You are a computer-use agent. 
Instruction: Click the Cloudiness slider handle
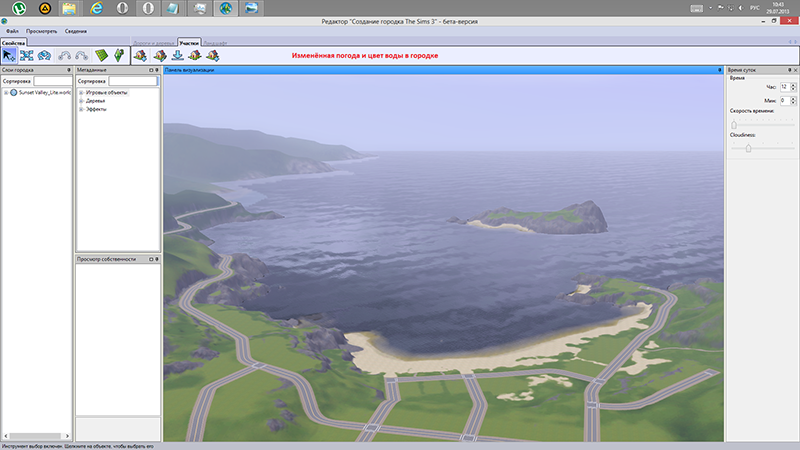click(748, 148)
